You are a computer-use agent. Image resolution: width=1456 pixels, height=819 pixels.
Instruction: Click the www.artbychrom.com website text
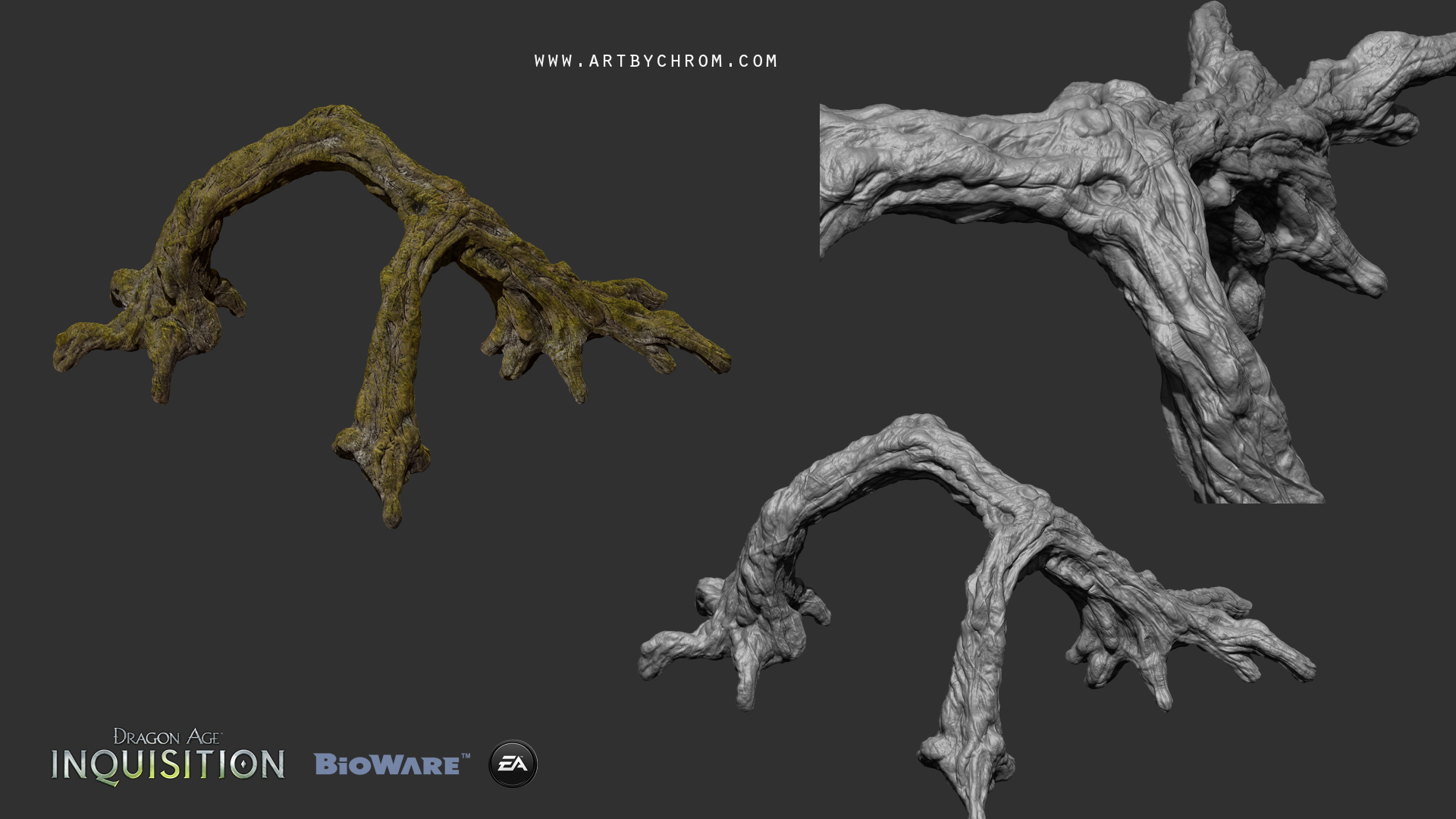[656, 61]
